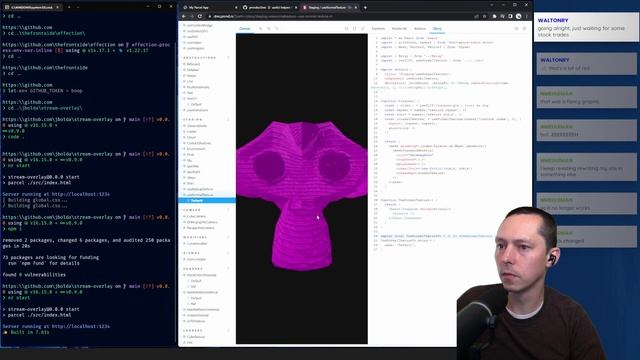Screen dimensions: 640x360
Task: Bookmark this page with the star icon
Action: click(484, 16)
